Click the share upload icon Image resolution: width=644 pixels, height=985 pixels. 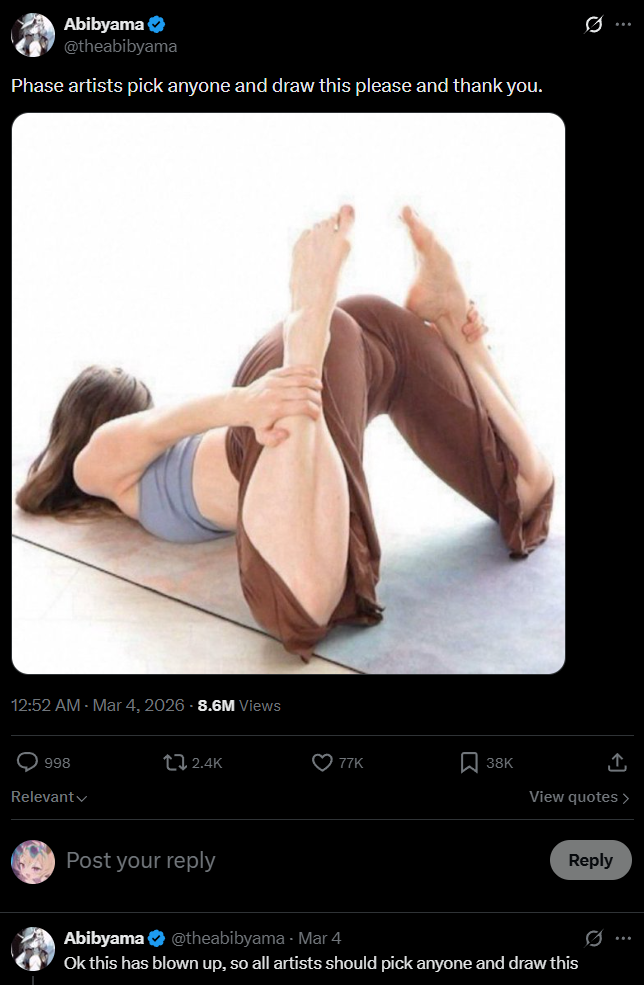(618, 763)
